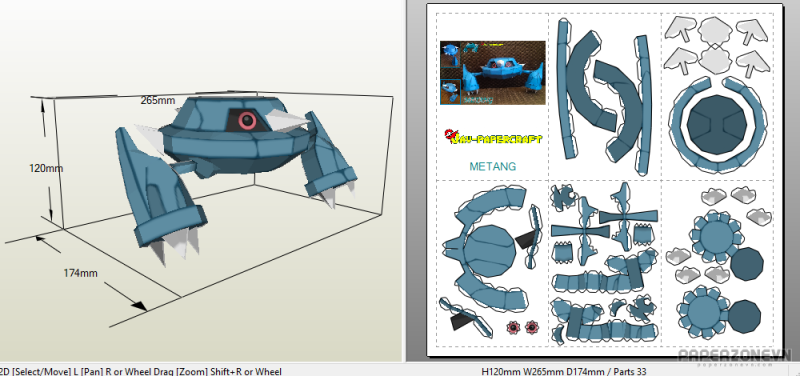Select the white face spike on the 3D model

(287, 121)
